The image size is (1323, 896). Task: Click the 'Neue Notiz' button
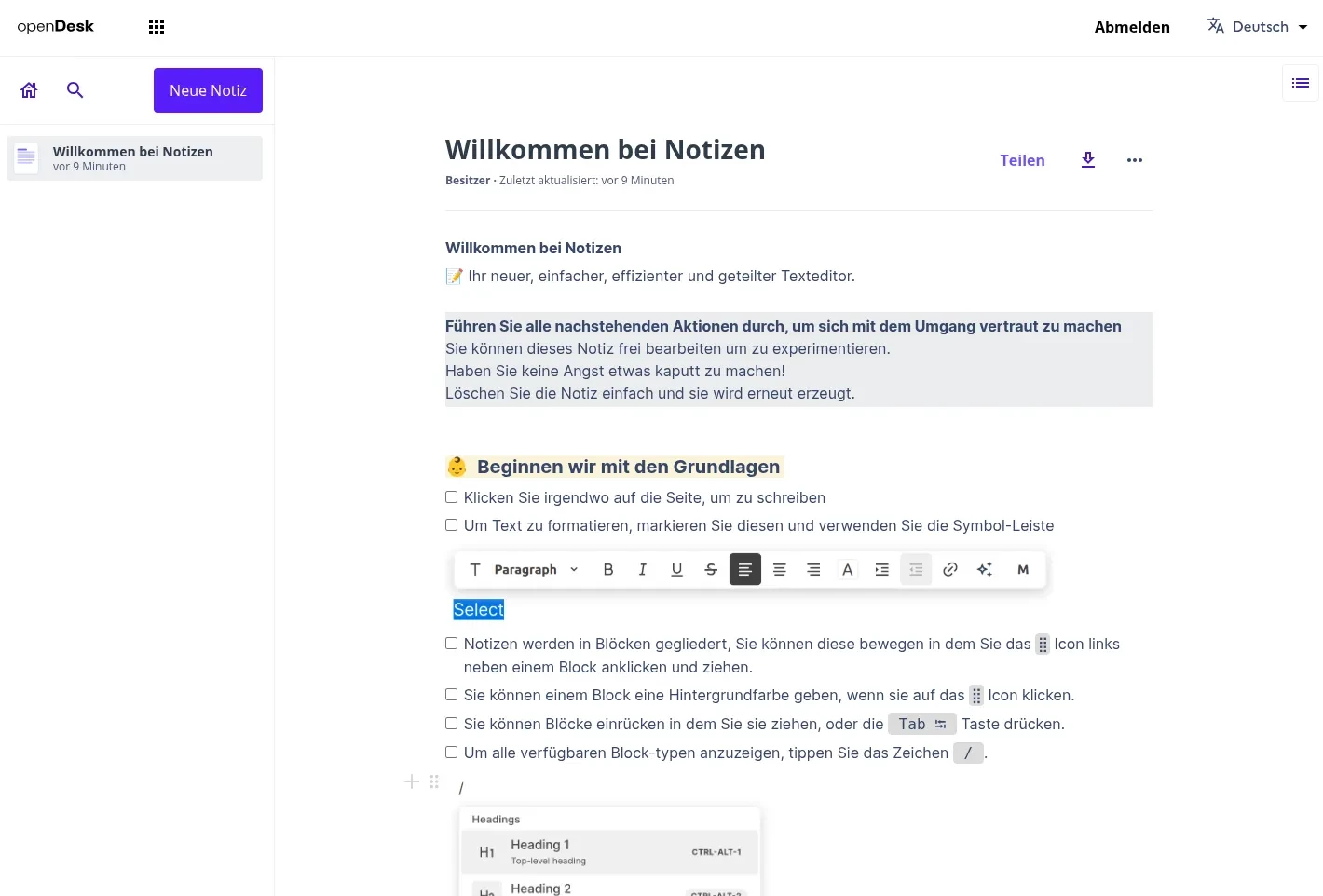pos(208,89)
